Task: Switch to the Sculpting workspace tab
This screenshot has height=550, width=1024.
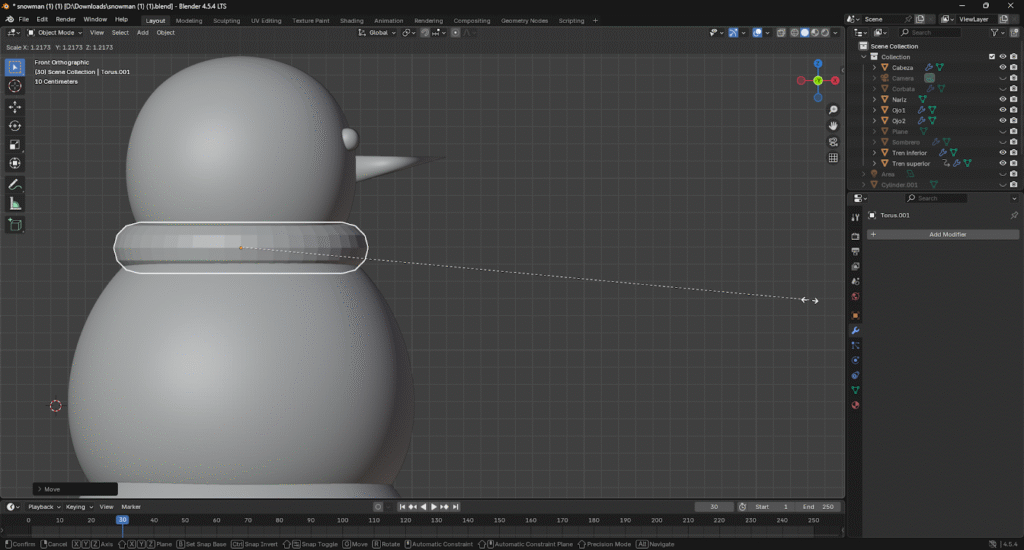Action: click(x=226, y=20)
